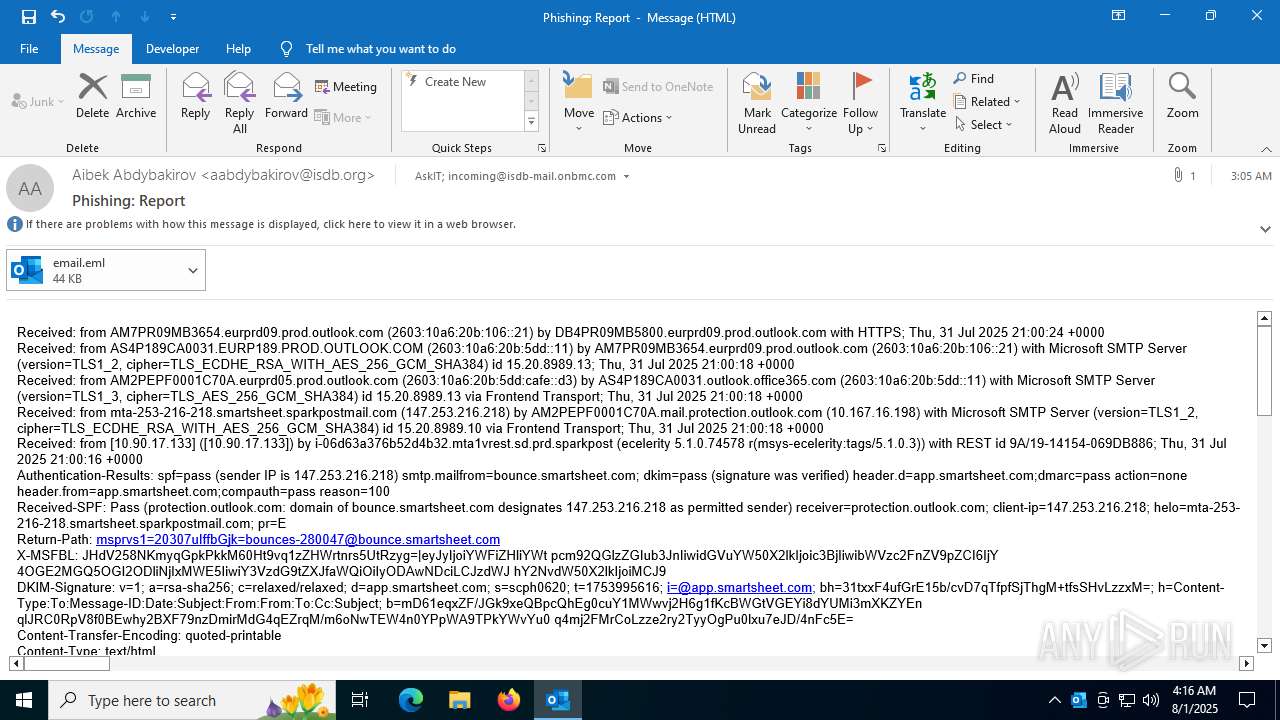Click the horizontal scrollbar right arrow
Screen dimensions: 1280x720
point(1246,663)
